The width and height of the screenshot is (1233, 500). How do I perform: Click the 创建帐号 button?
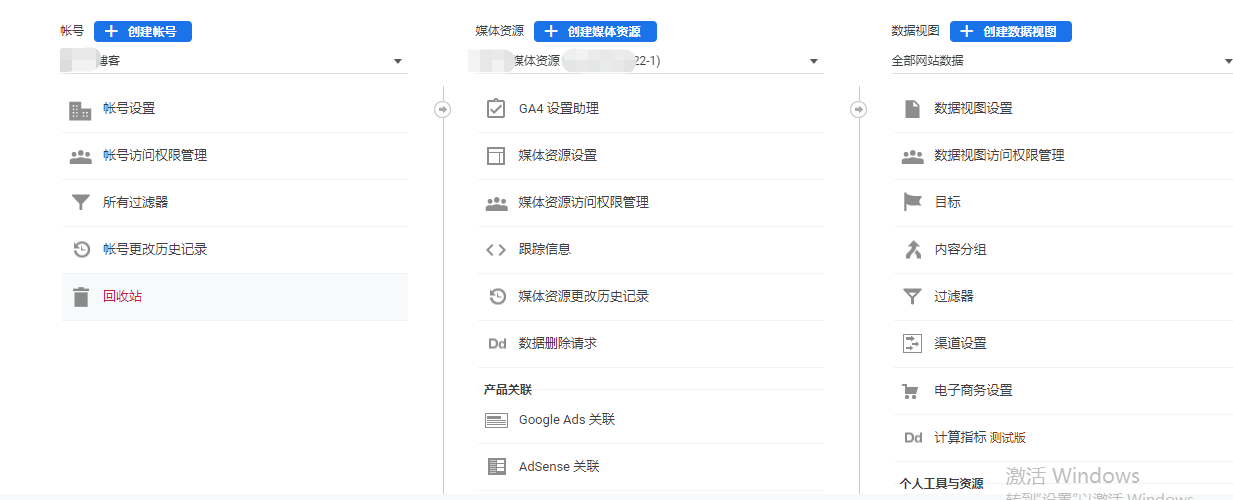[x=143, y=32]
